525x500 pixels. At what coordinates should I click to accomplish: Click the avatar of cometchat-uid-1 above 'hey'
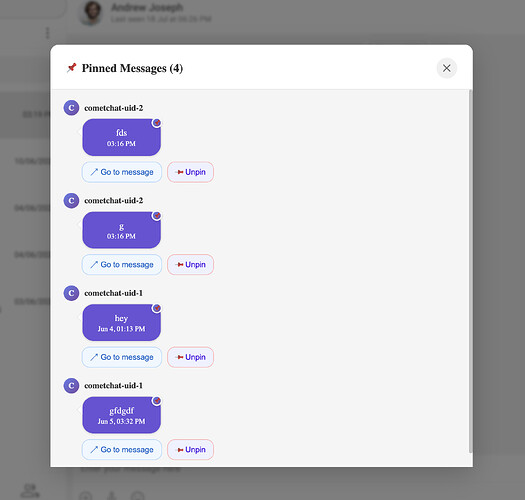point(71,293)
